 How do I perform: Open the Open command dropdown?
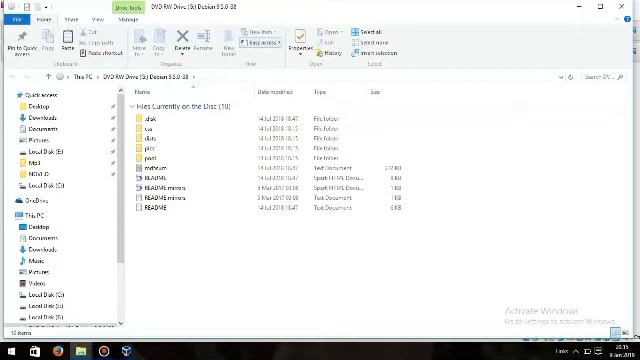coord(330,32)
